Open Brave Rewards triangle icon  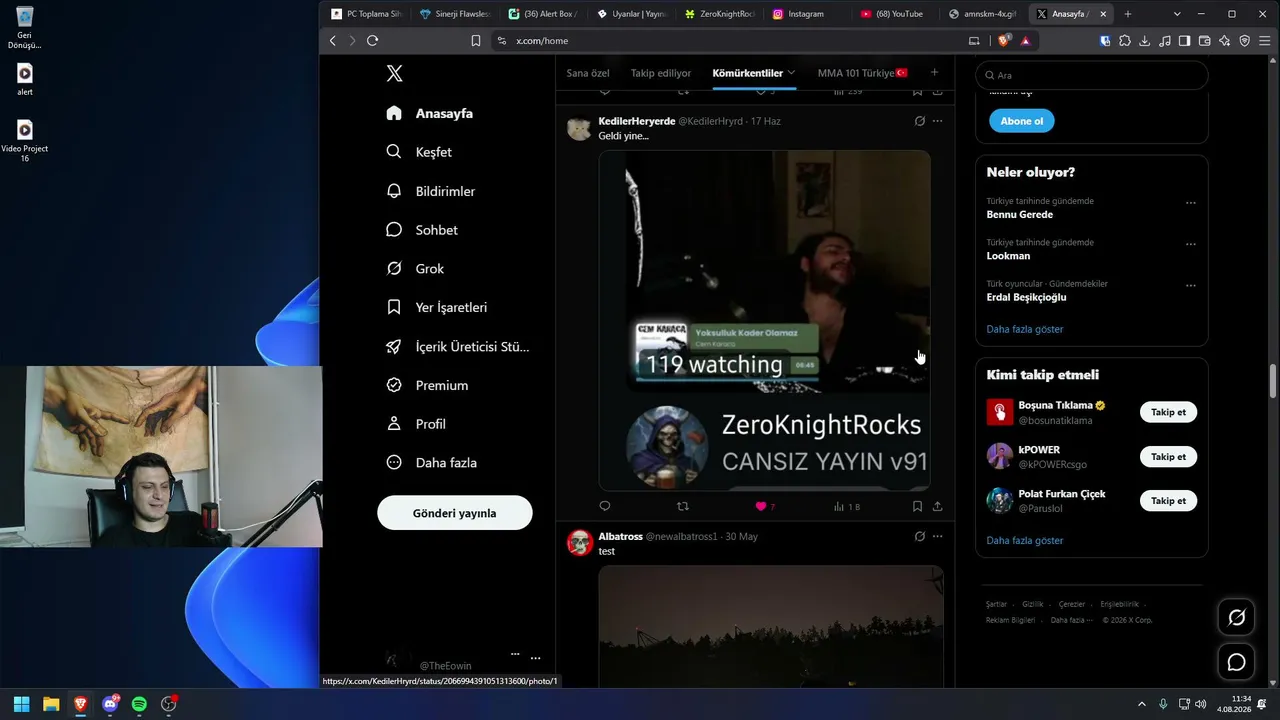[1025, 41]
